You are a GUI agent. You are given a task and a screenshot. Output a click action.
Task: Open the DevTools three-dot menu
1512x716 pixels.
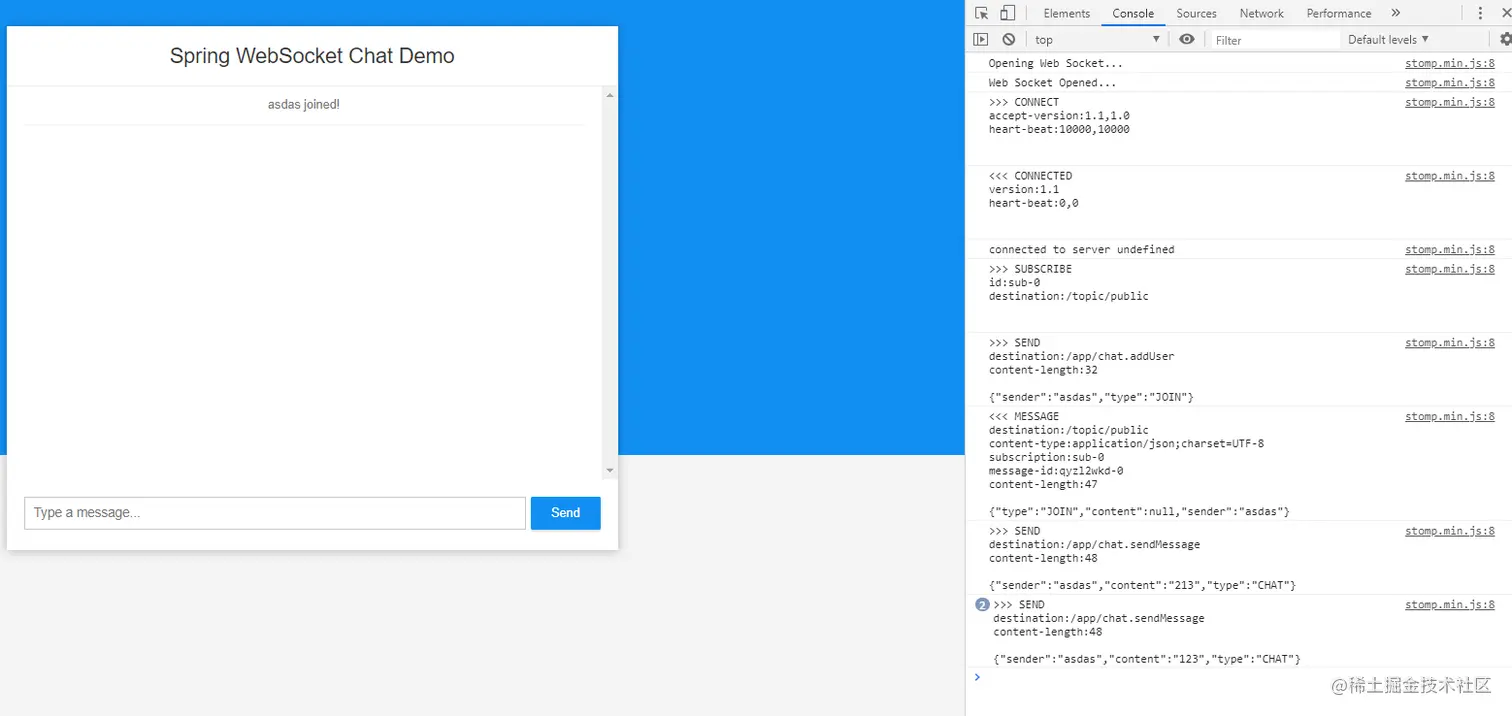[x=1480, y=13]
